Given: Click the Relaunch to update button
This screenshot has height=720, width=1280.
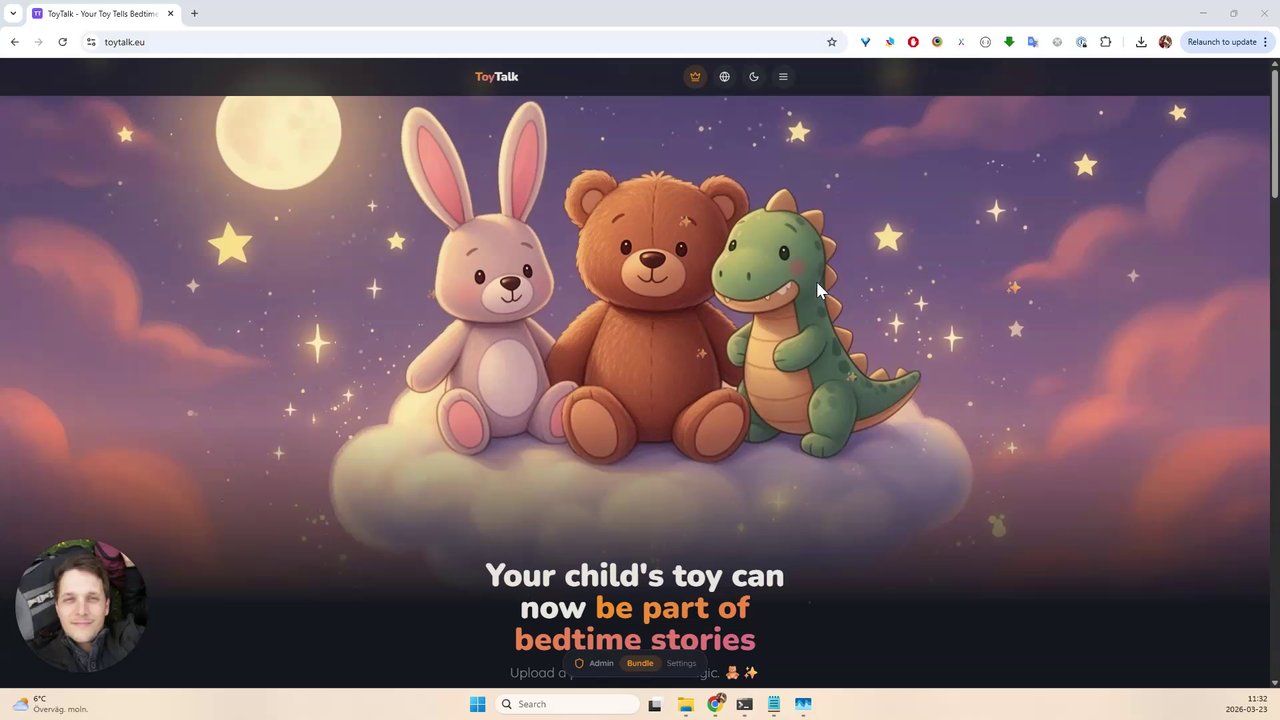Looking at the screenshot, I should pos(1221,42).
